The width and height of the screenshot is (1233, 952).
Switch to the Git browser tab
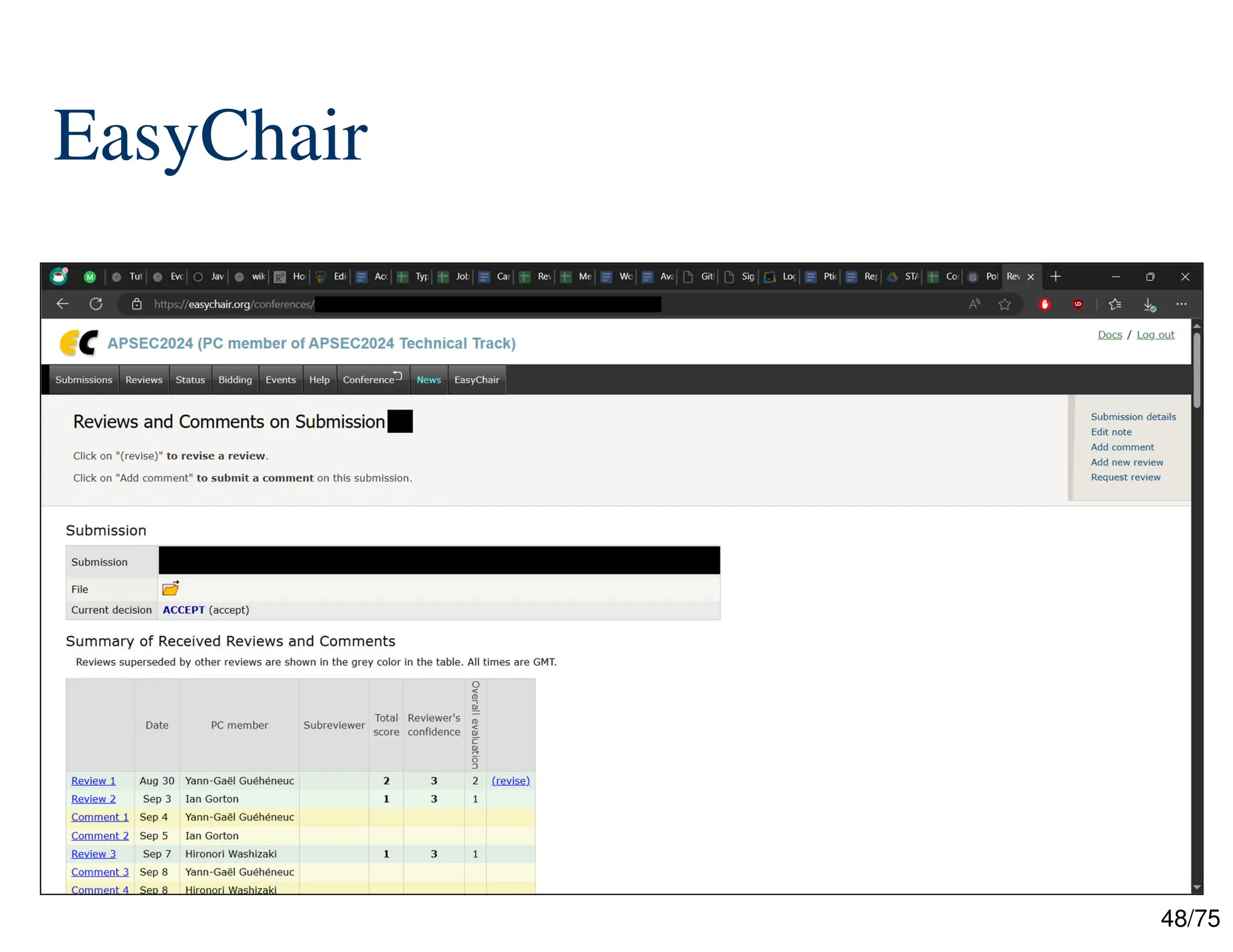pos(700,276)
